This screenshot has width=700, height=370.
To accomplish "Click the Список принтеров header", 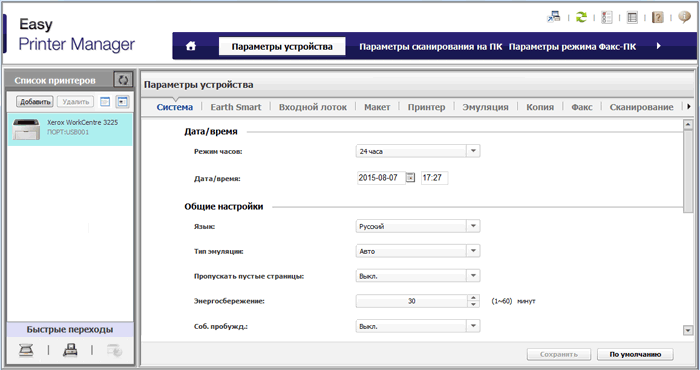I will 55,80.
